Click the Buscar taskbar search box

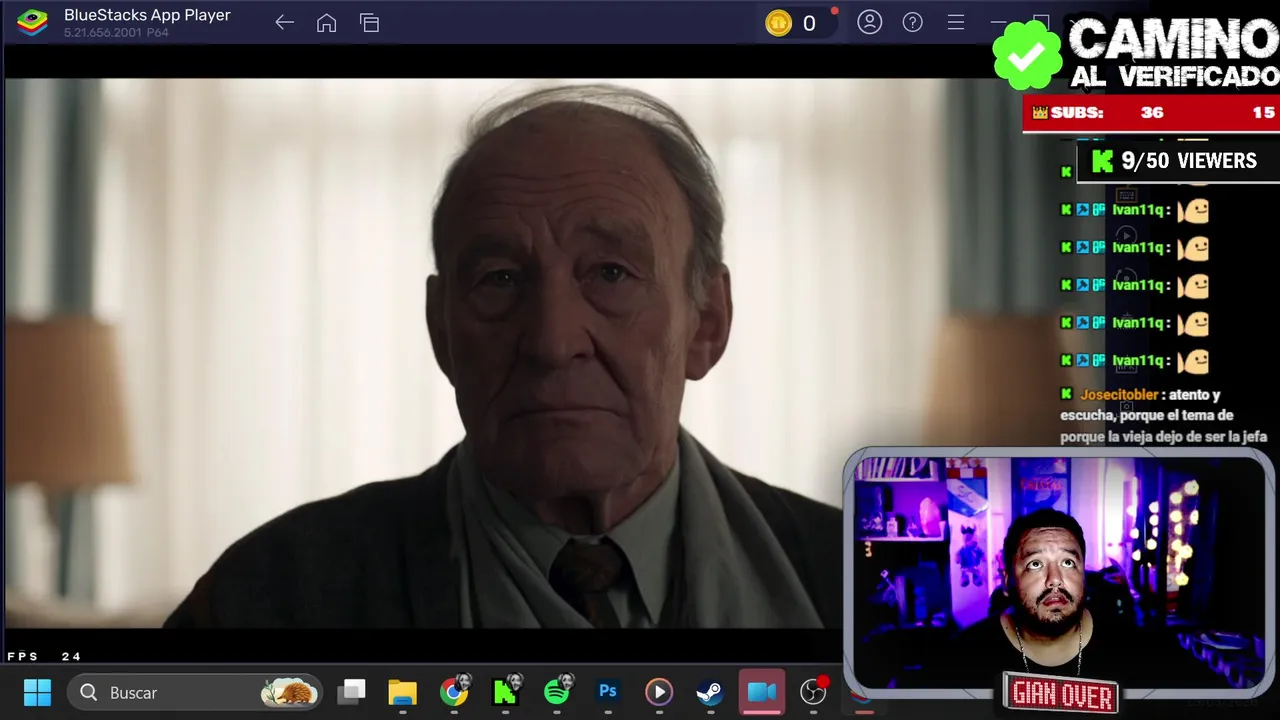pos(195,692)
